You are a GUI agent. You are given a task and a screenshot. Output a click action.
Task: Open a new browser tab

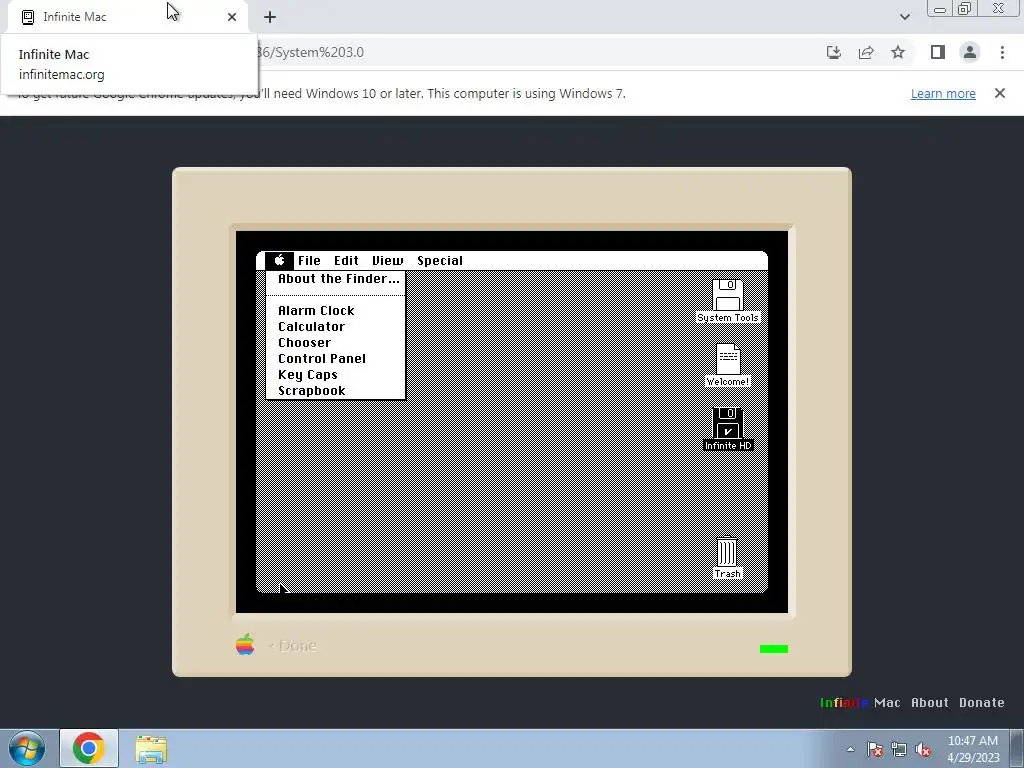[270, 17]
